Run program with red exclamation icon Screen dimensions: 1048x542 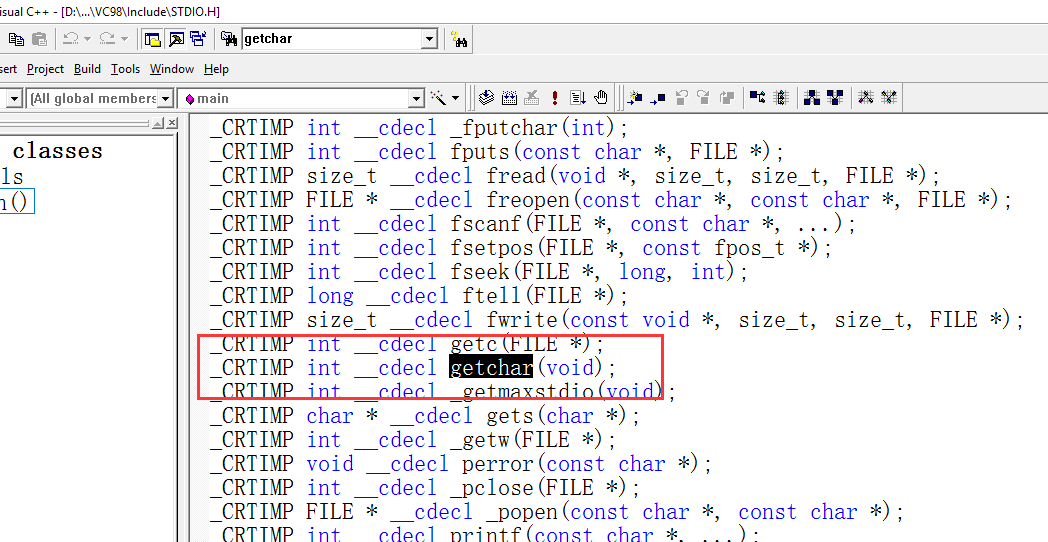click(x=555, y=98)
